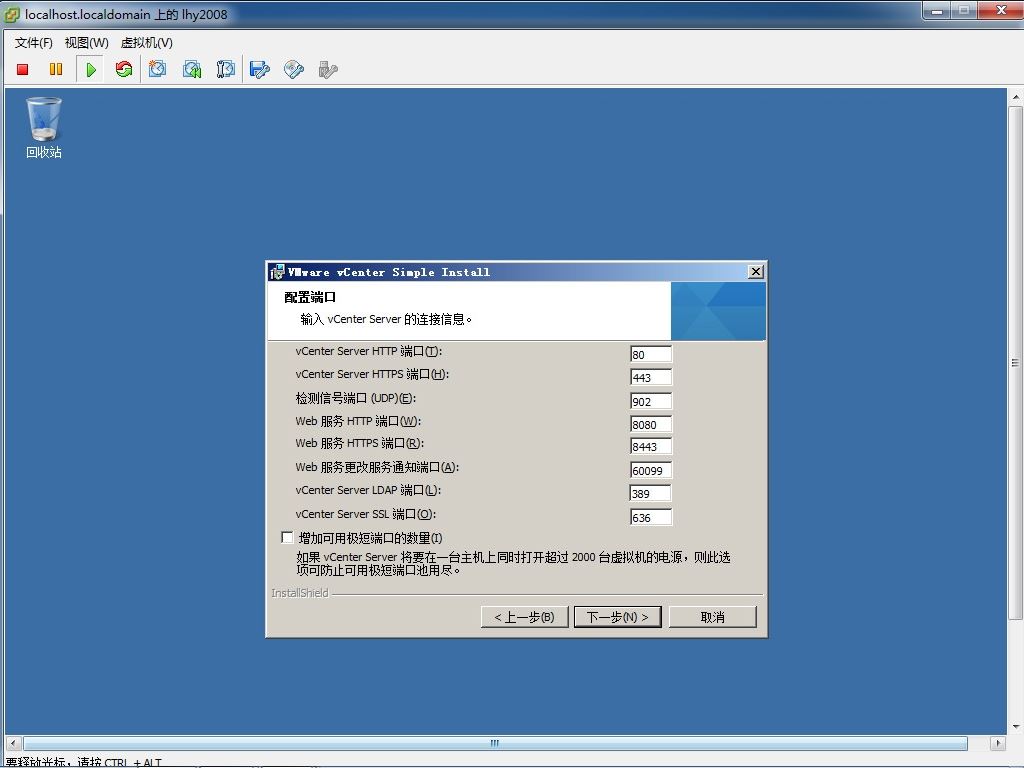
Task: Click the 下一步(N) next button
Action: tap(617, 617)
